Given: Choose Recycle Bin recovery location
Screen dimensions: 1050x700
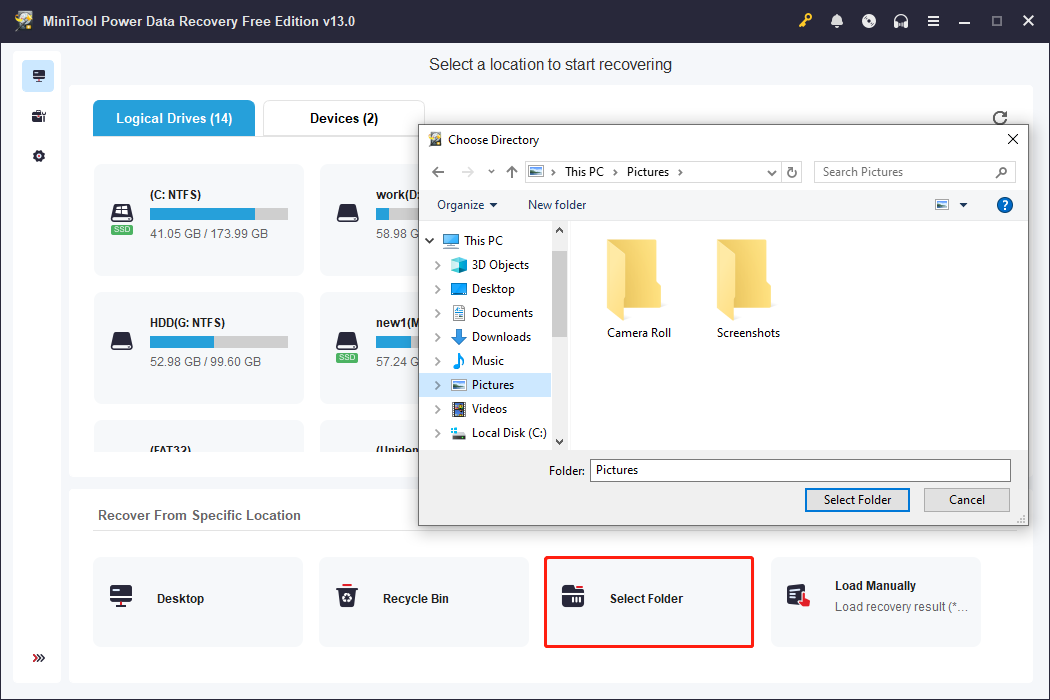Looking at the screenshot, I should pos(424,602).
